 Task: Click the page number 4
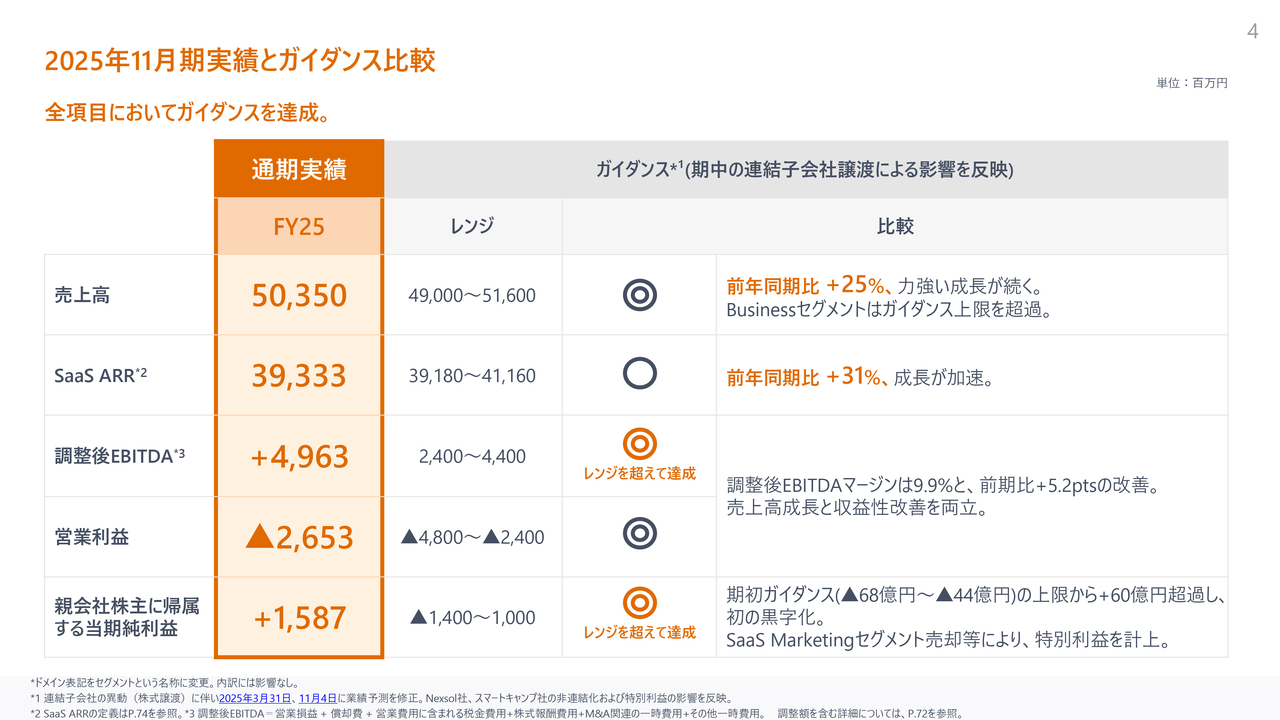1252,32
